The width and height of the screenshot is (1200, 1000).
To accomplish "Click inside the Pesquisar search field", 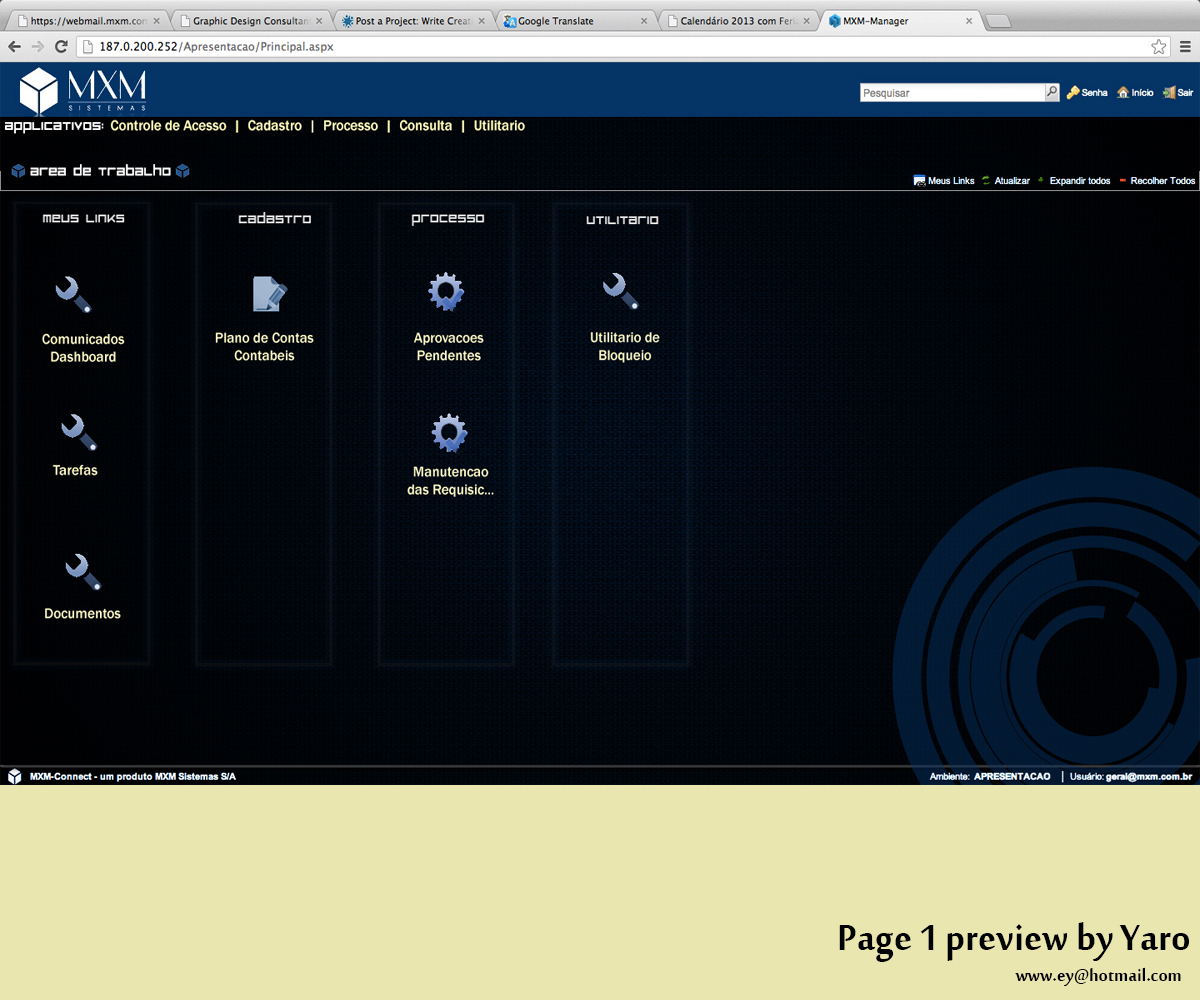I will pos(950,92).
